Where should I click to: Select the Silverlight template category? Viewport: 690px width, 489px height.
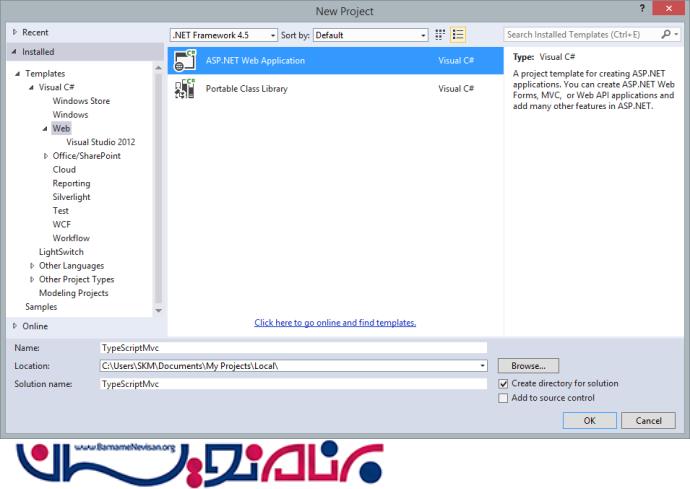(71, 197)
